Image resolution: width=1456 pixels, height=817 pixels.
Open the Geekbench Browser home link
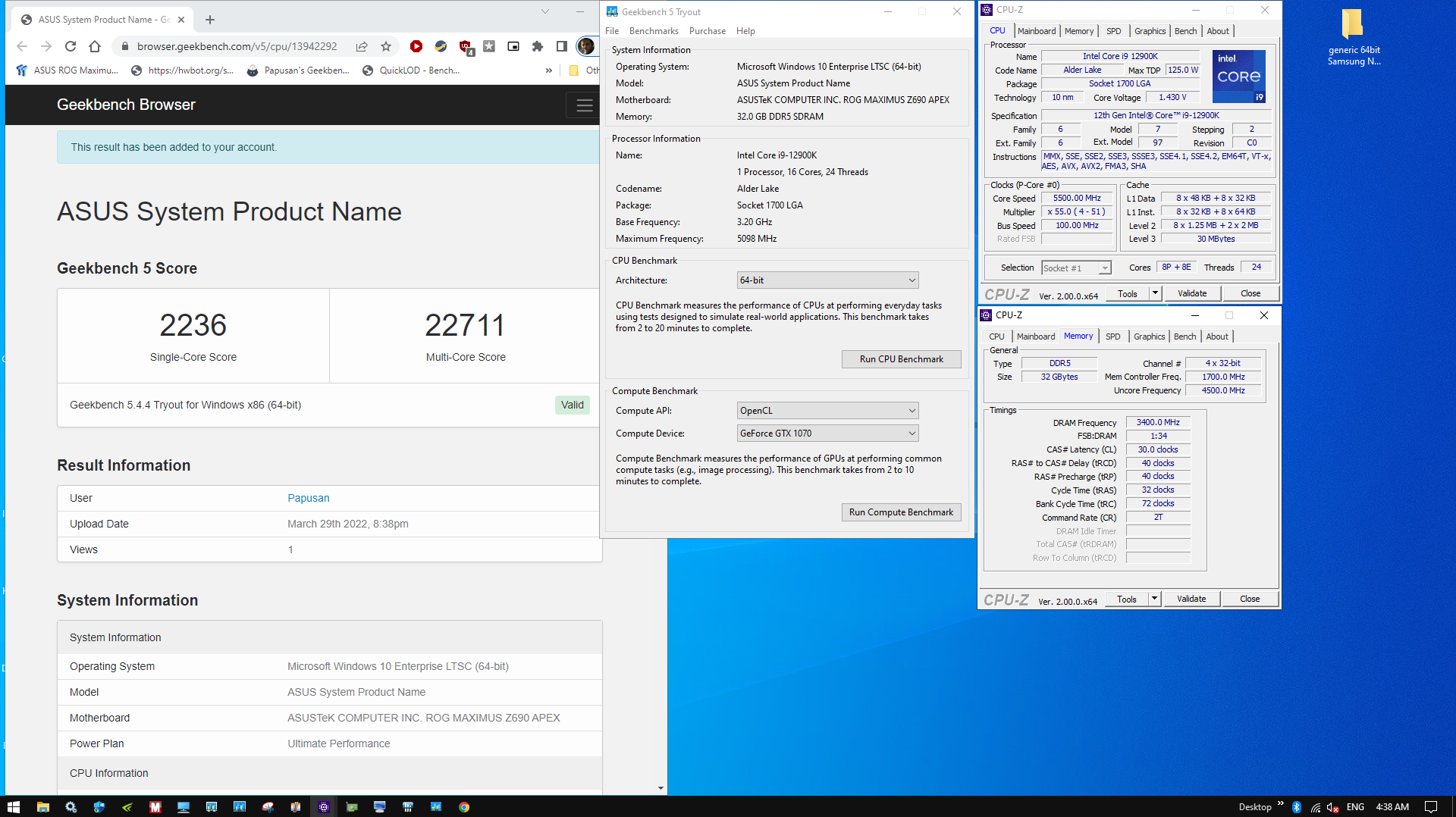pyautogui.click(x=126, y=105)
